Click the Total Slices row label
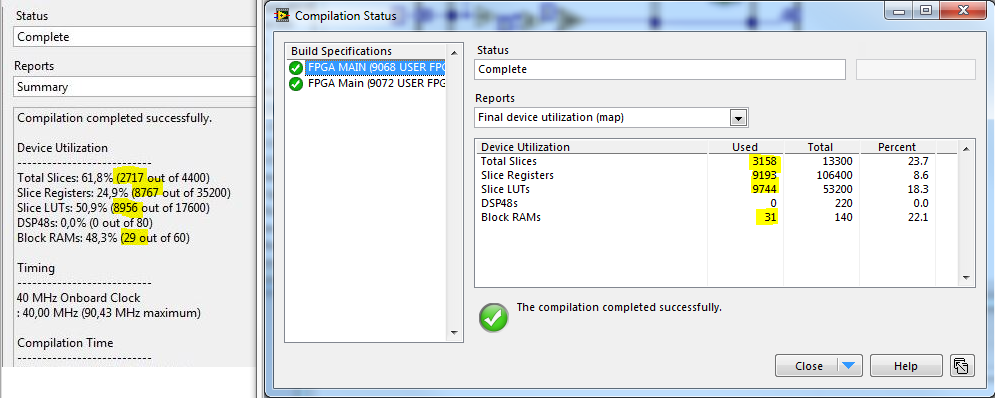Screen dimensions: 995x398 pyautogui.click(x=509, y=161)
